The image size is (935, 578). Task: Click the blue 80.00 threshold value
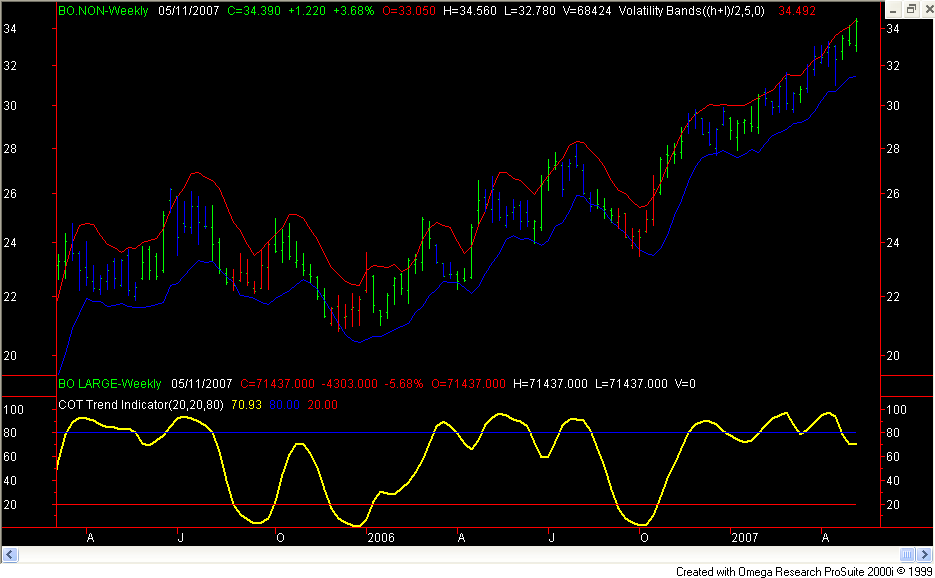pos(284,404)
